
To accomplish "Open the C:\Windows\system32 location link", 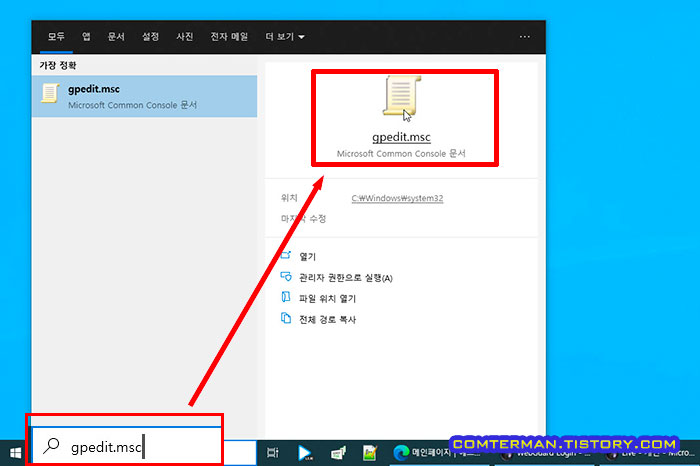I will (397, 198).
